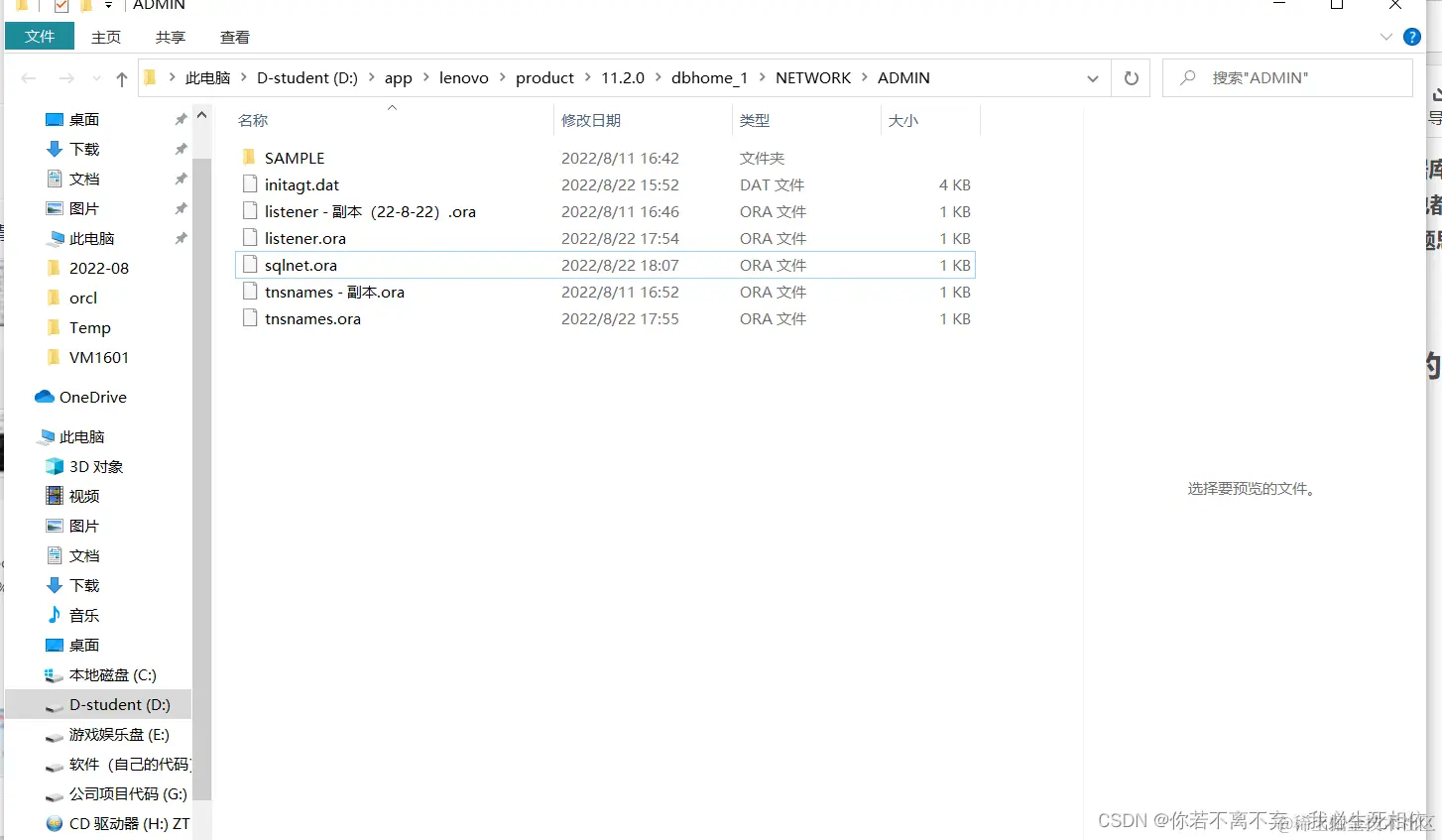
Task: Click dbhome_1 in the address breadcrumb
Action: click(x=709, y=78)
